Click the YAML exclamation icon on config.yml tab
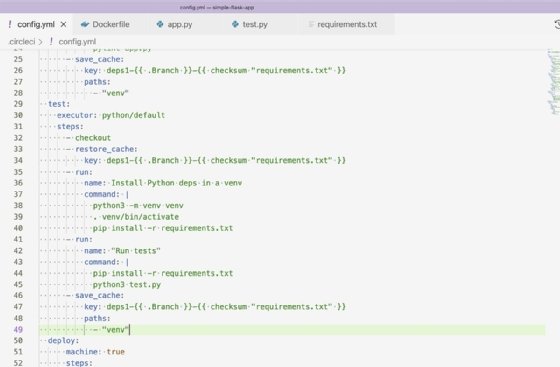Screen dimensions: 560x367 click(10, 24)
